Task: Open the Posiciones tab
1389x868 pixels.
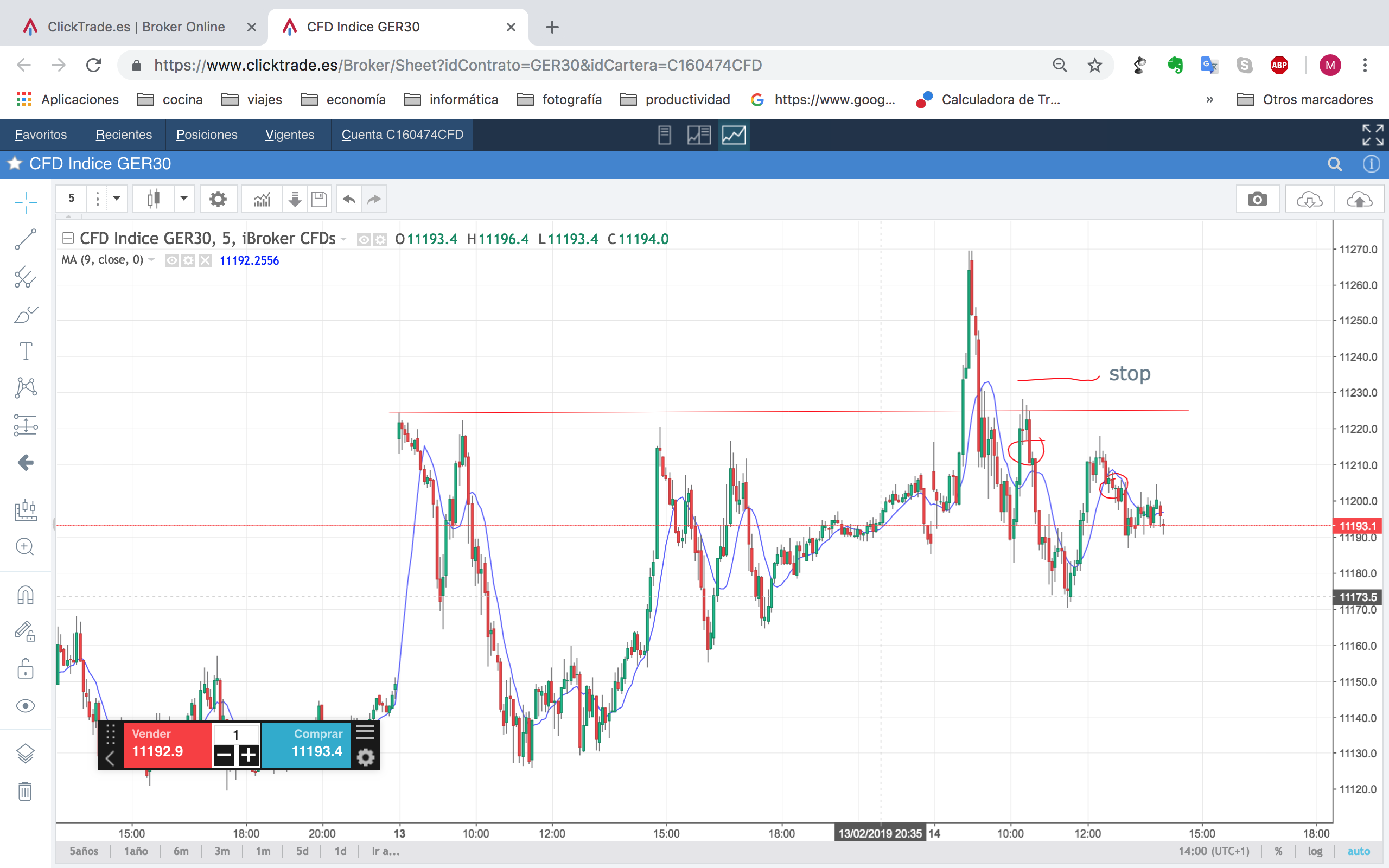Action: (x=207, y=135)
